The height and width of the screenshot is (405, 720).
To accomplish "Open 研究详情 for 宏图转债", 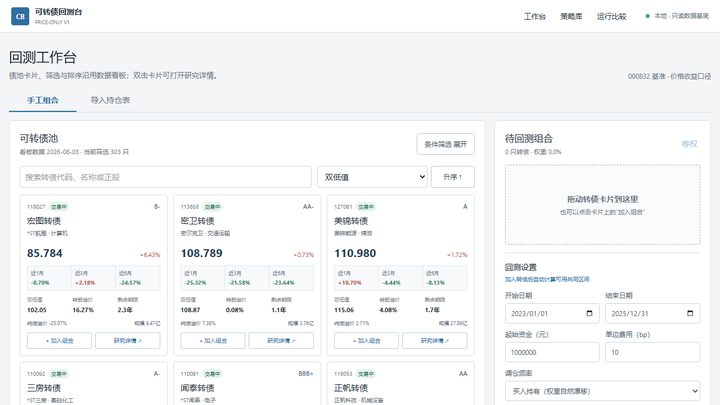I will pyautogui.click(x=128, y=341).
